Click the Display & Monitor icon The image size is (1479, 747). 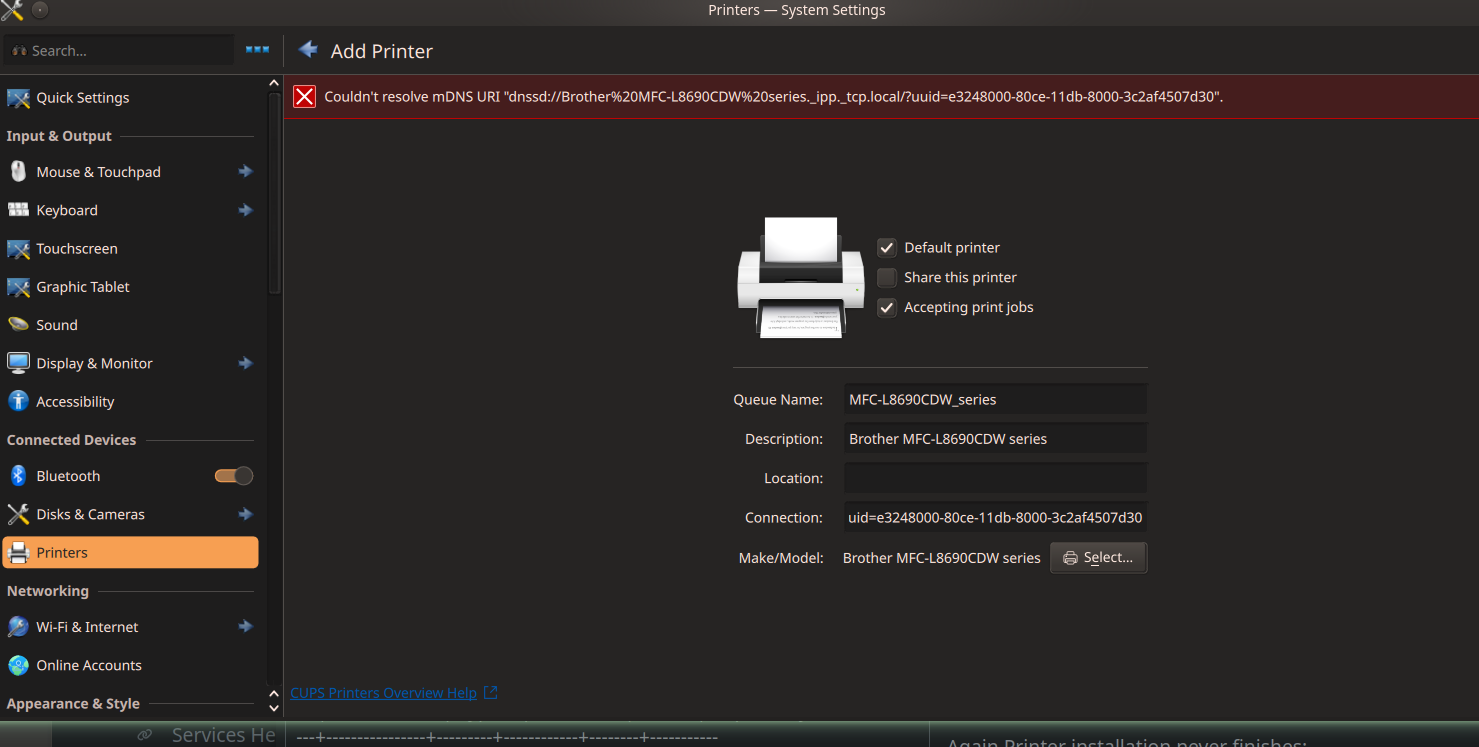click(18, 363)
